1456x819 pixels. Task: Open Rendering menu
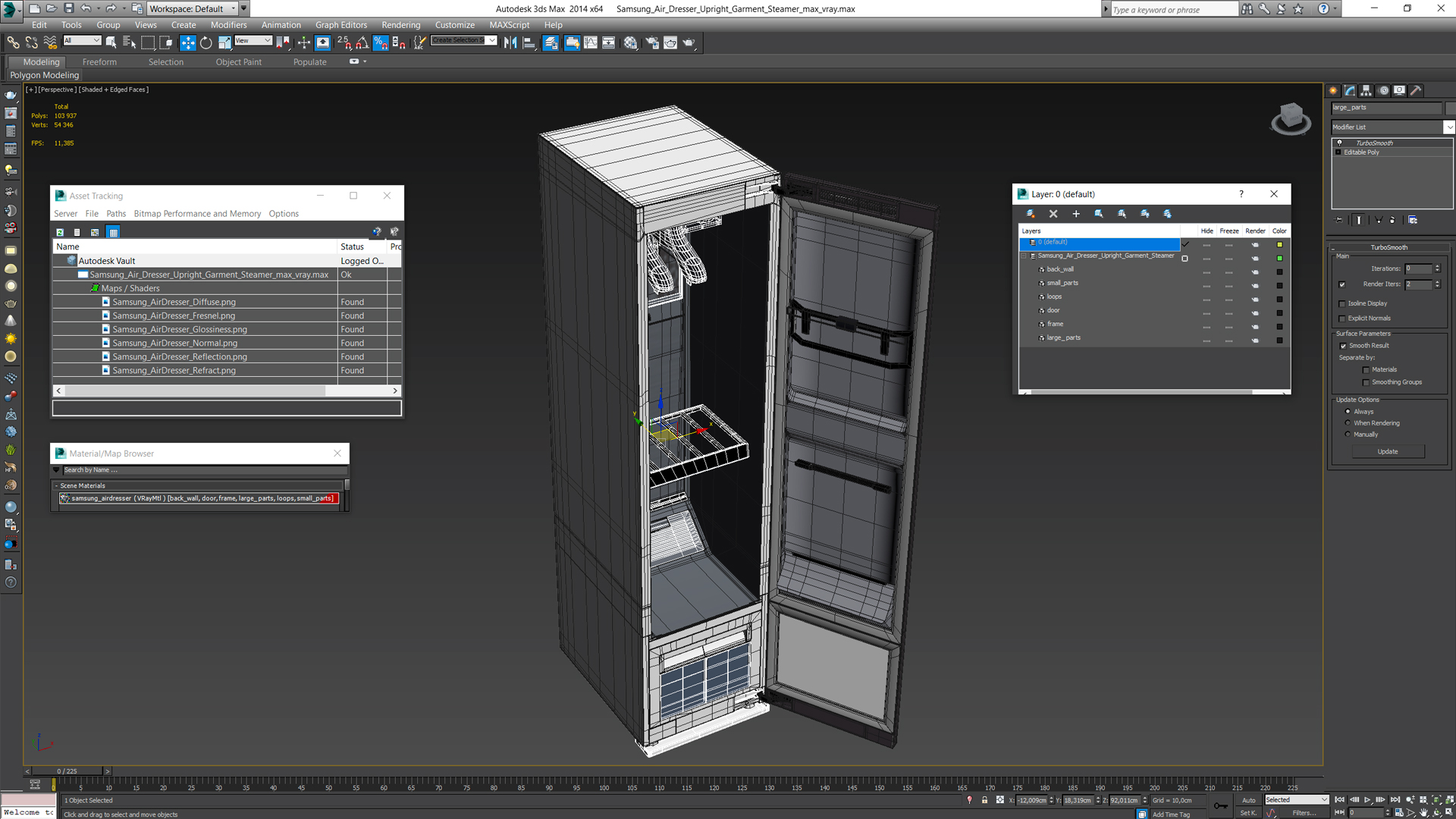[x=400, y=25]
